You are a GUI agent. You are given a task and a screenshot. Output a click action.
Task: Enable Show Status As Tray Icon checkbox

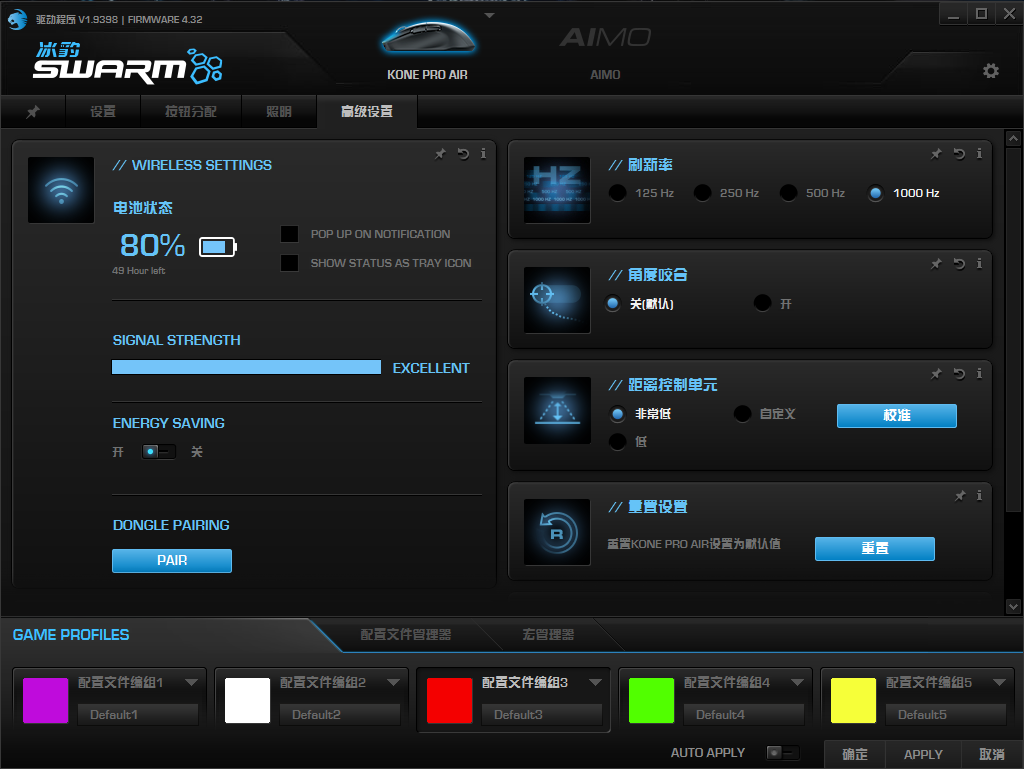point(289,263)
